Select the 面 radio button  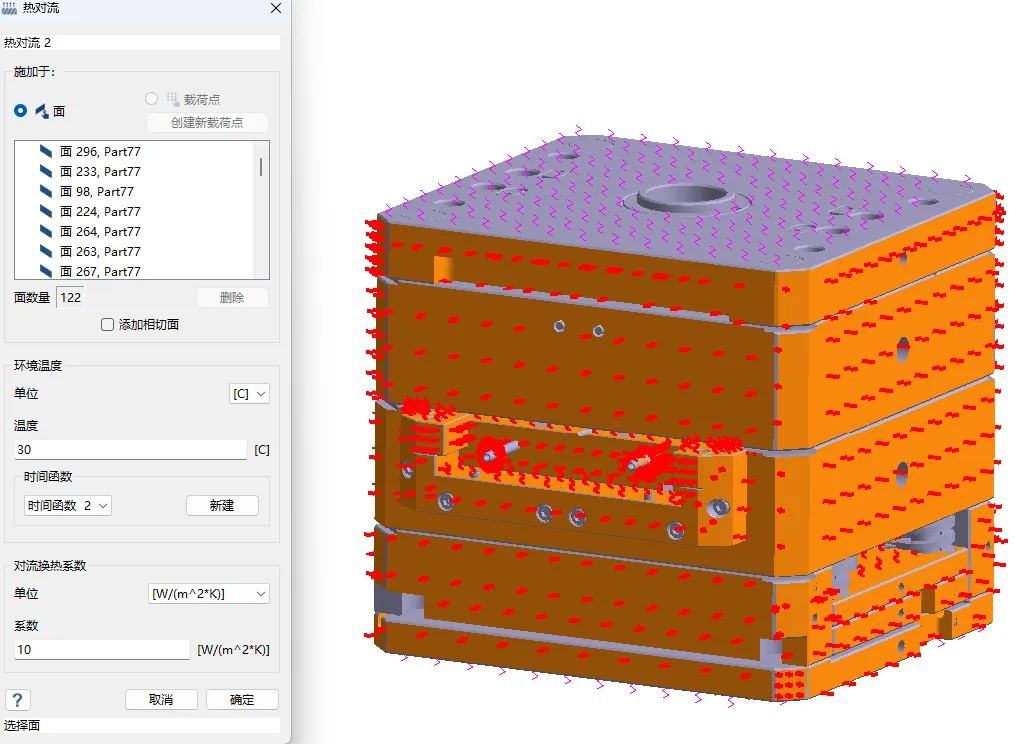click(x=21, y=111)
